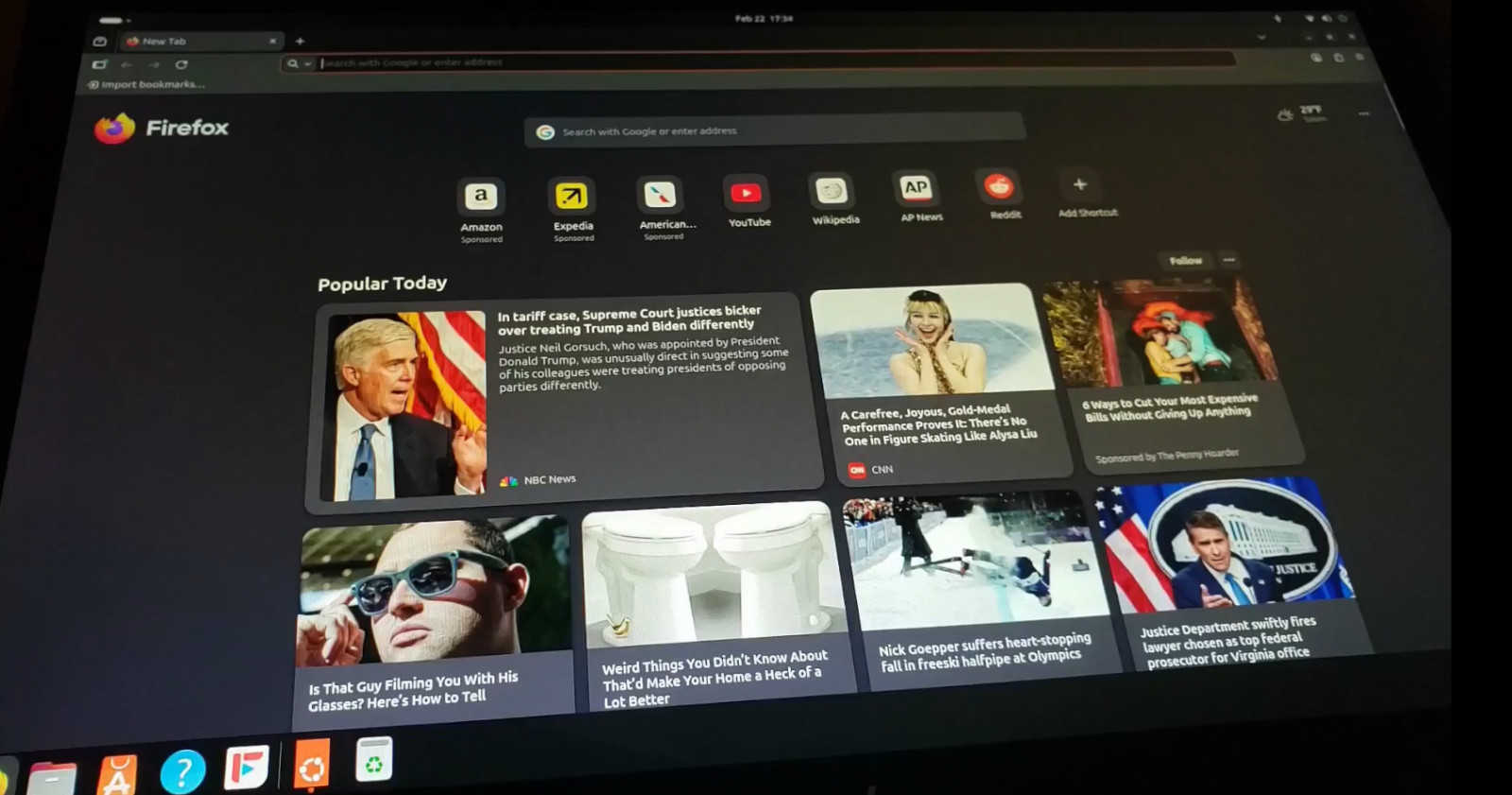1512x795 pixels.
Task: Click Sponsored by The Penny Hoarder text
Action: click(x=1167, y=456)
